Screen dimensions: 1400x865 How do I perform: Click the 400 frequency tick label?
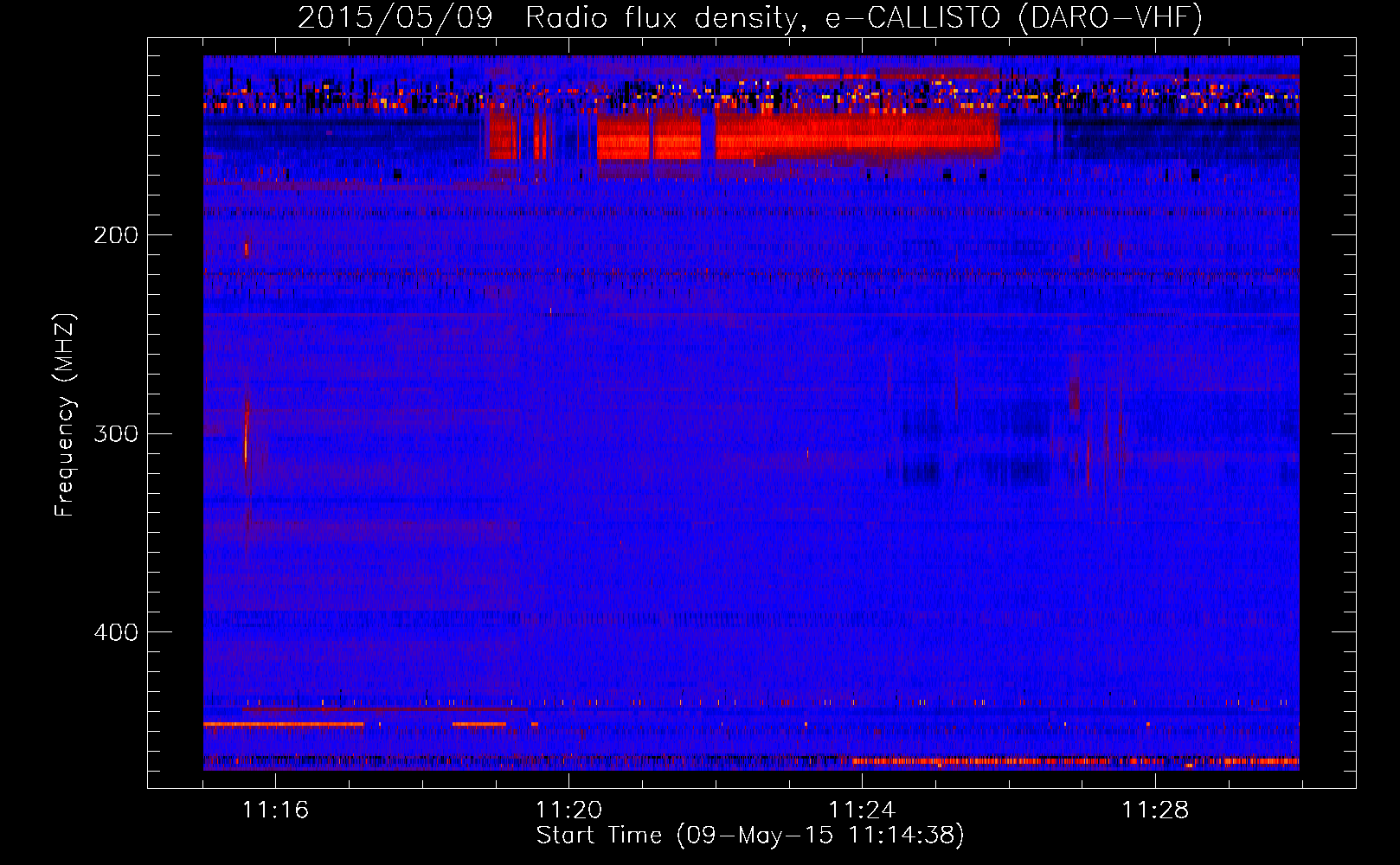(116, 632)
